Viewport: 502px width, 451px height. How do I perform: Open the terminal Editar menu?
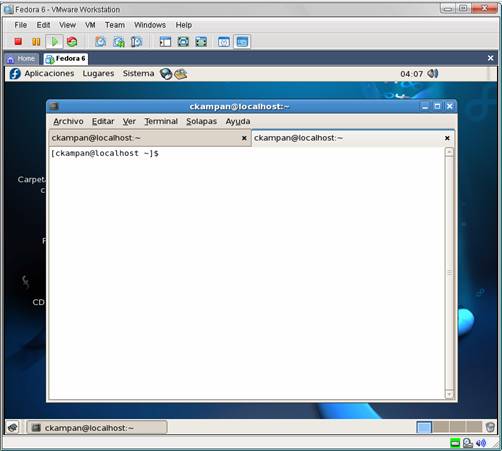tap(103, 121)
